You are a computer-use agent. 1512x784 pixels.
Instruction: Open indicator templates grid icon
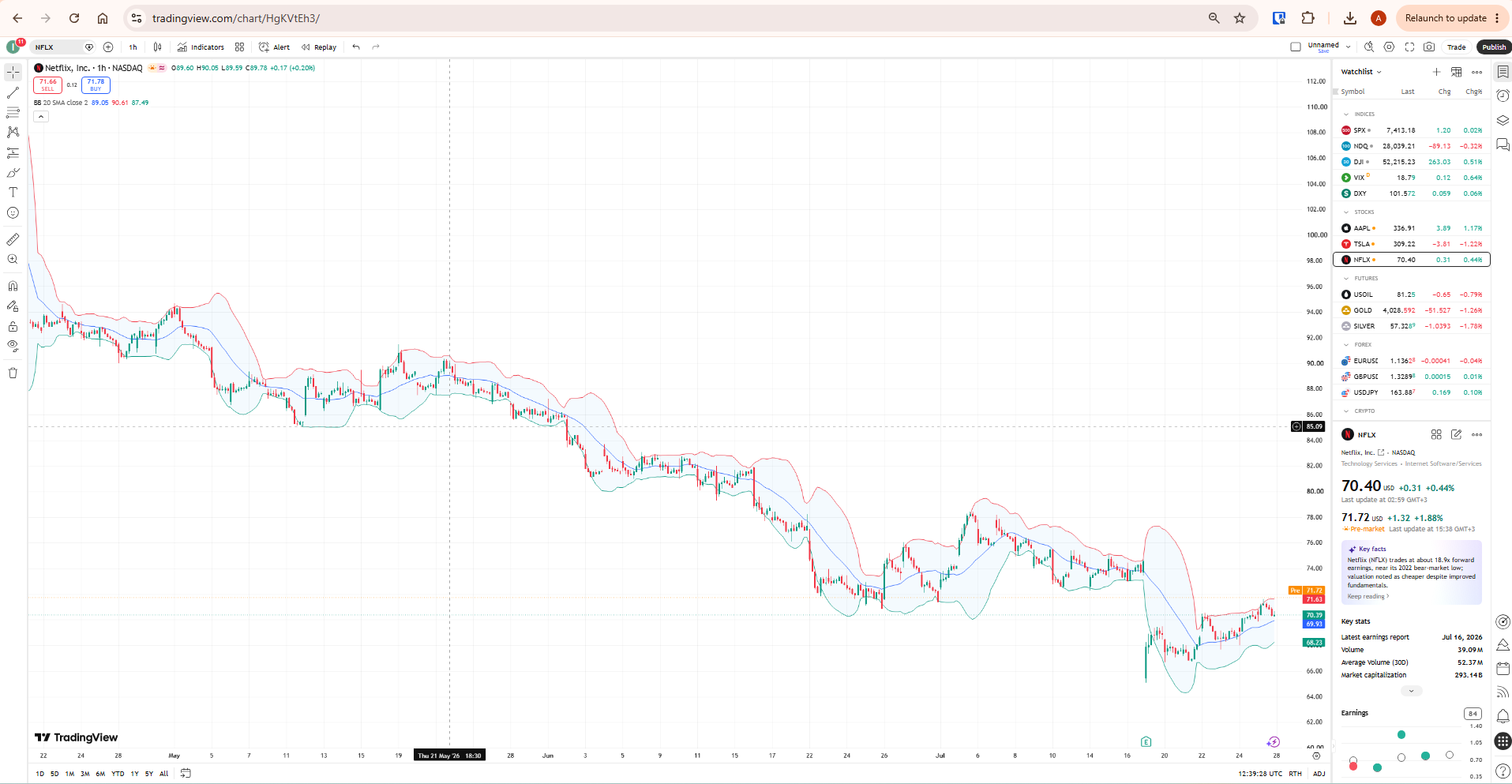tap(239, 47)
